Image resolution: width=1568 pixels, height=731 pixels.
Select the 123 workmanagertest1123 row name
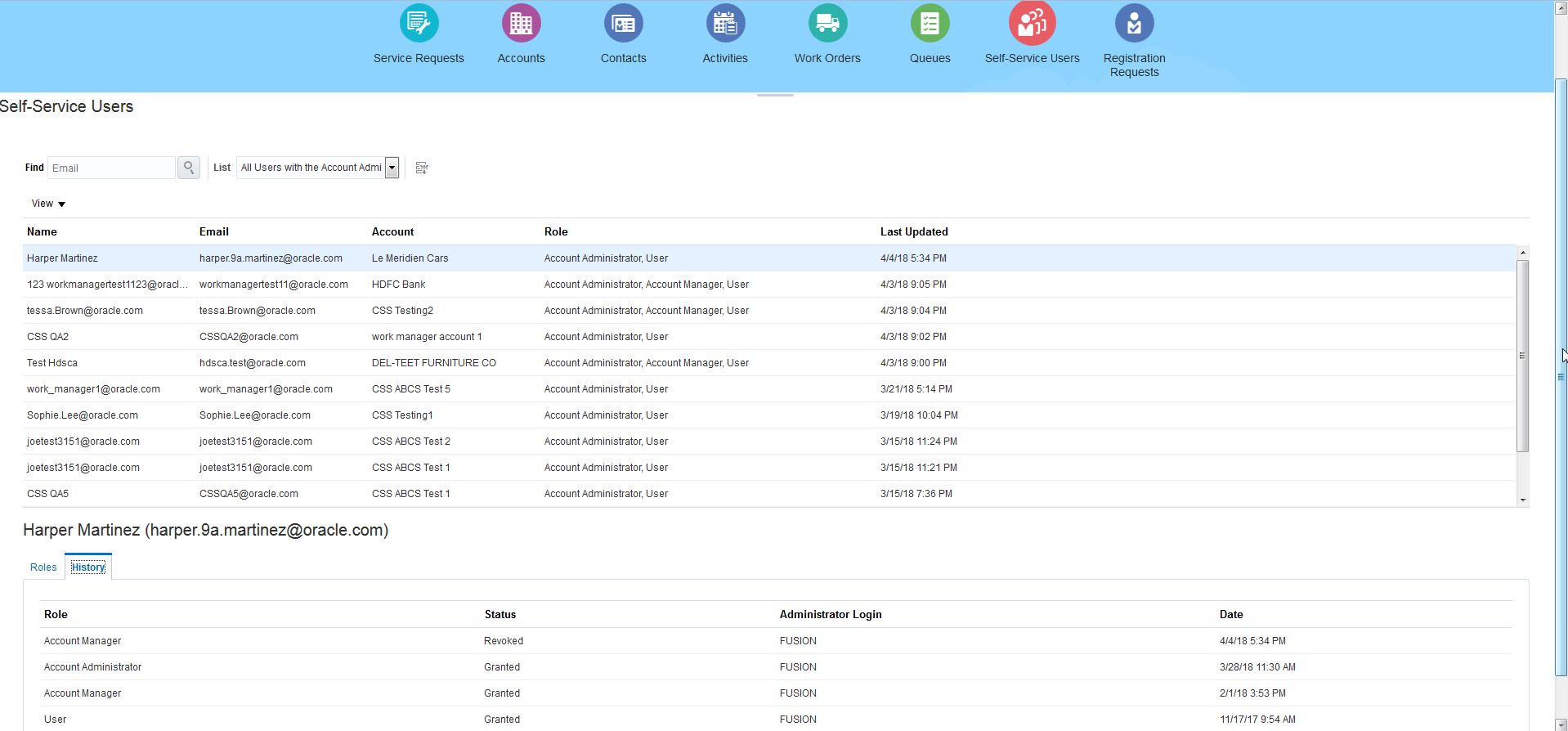pos(107,285)
